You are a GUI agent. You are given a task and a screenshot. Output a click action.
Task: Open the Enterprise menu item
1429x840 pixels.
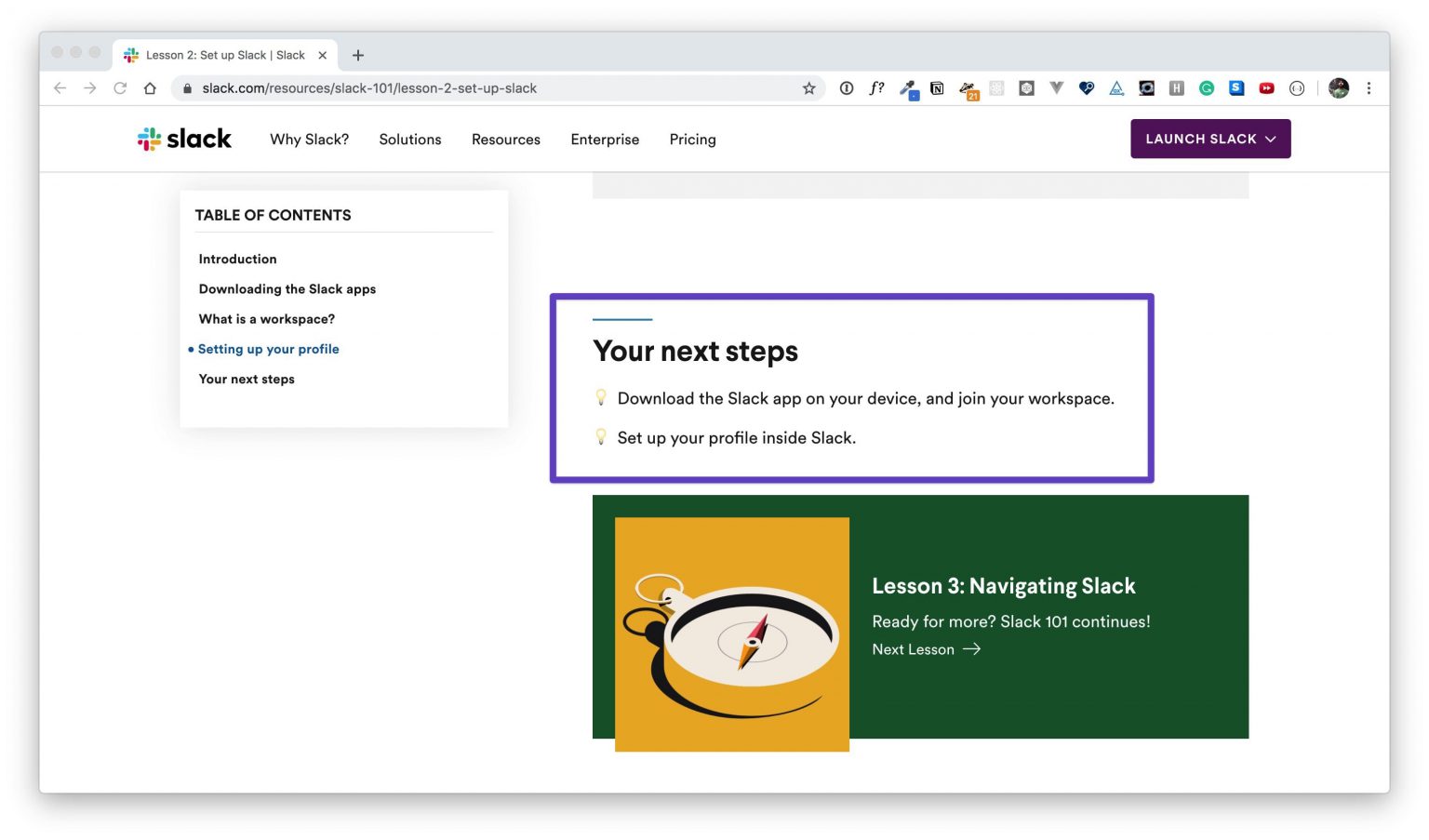click(x=605, y=140)
